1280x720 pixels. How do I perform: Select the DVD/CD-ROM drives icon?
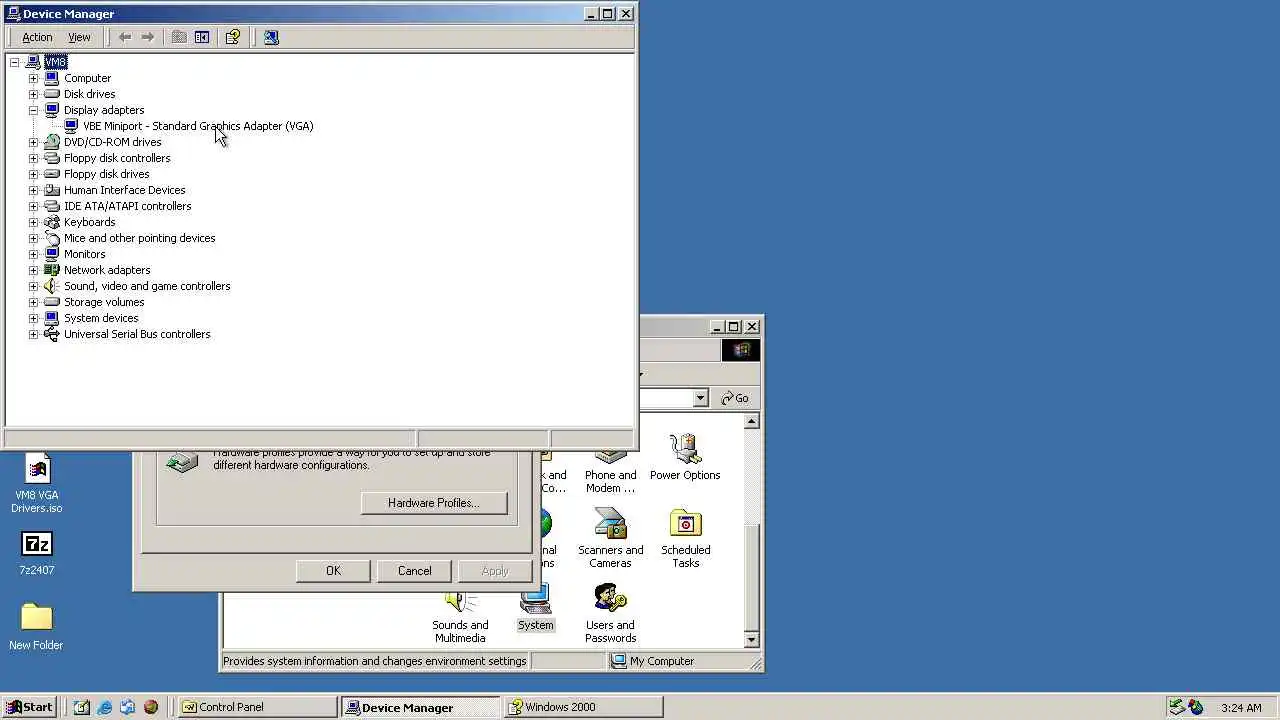coord(52,142)
